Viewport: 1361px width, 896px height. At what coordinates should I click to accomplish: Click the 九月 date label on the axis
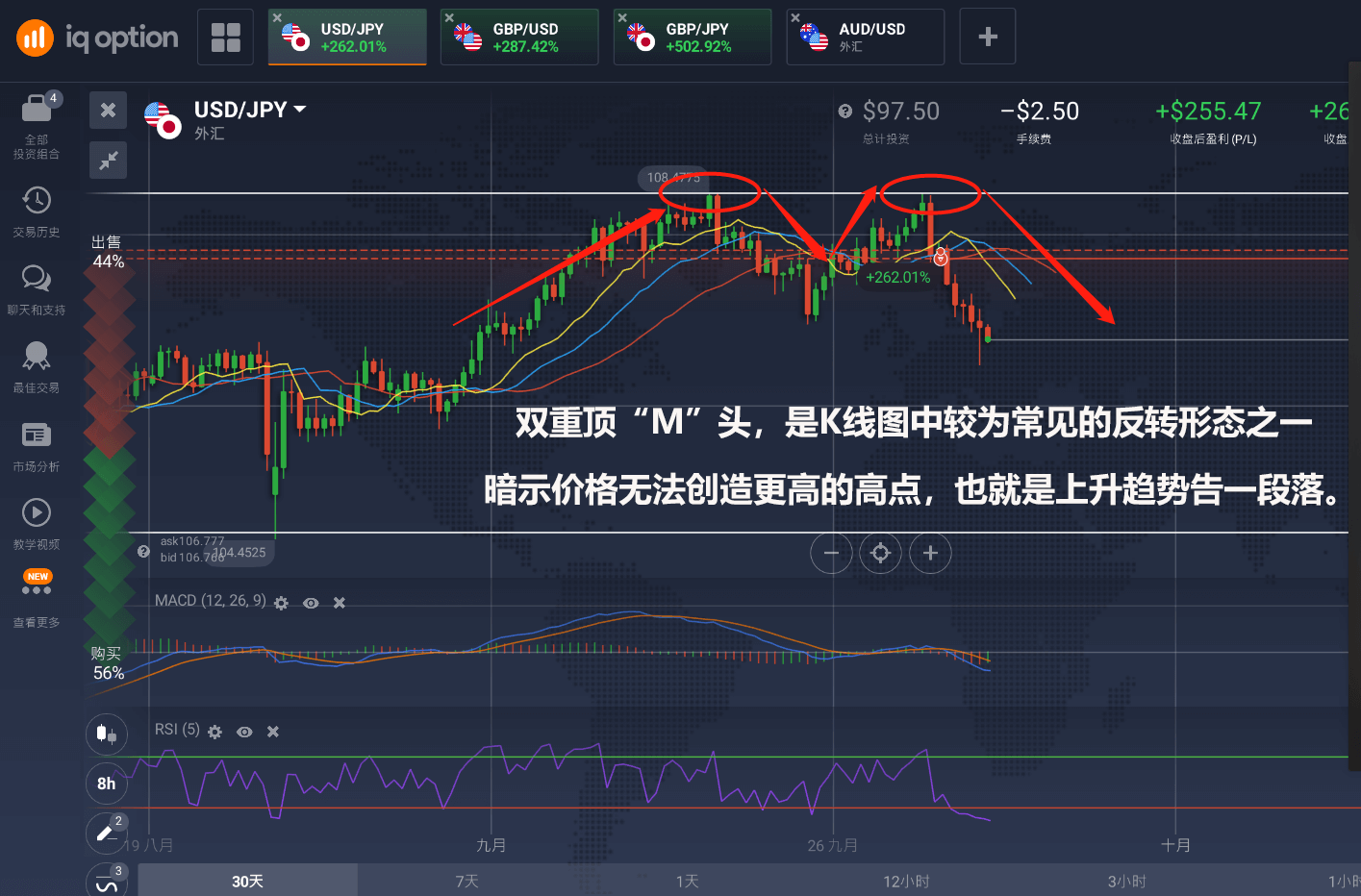pos(491,845)
